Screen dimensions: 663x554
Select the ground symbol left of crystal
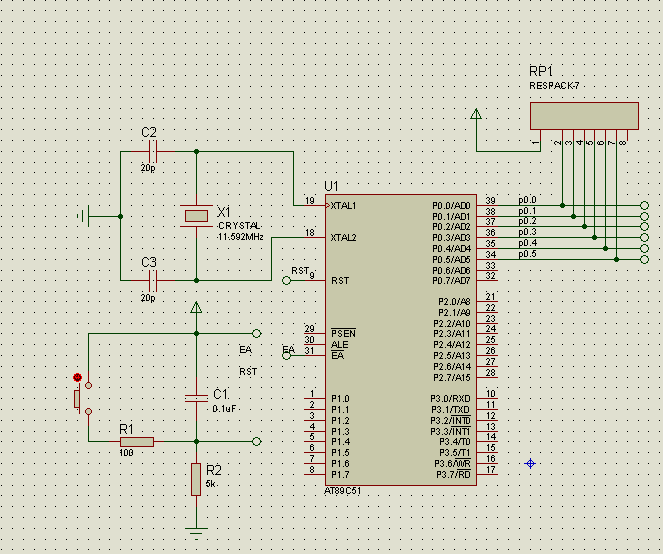pos(85,216)
